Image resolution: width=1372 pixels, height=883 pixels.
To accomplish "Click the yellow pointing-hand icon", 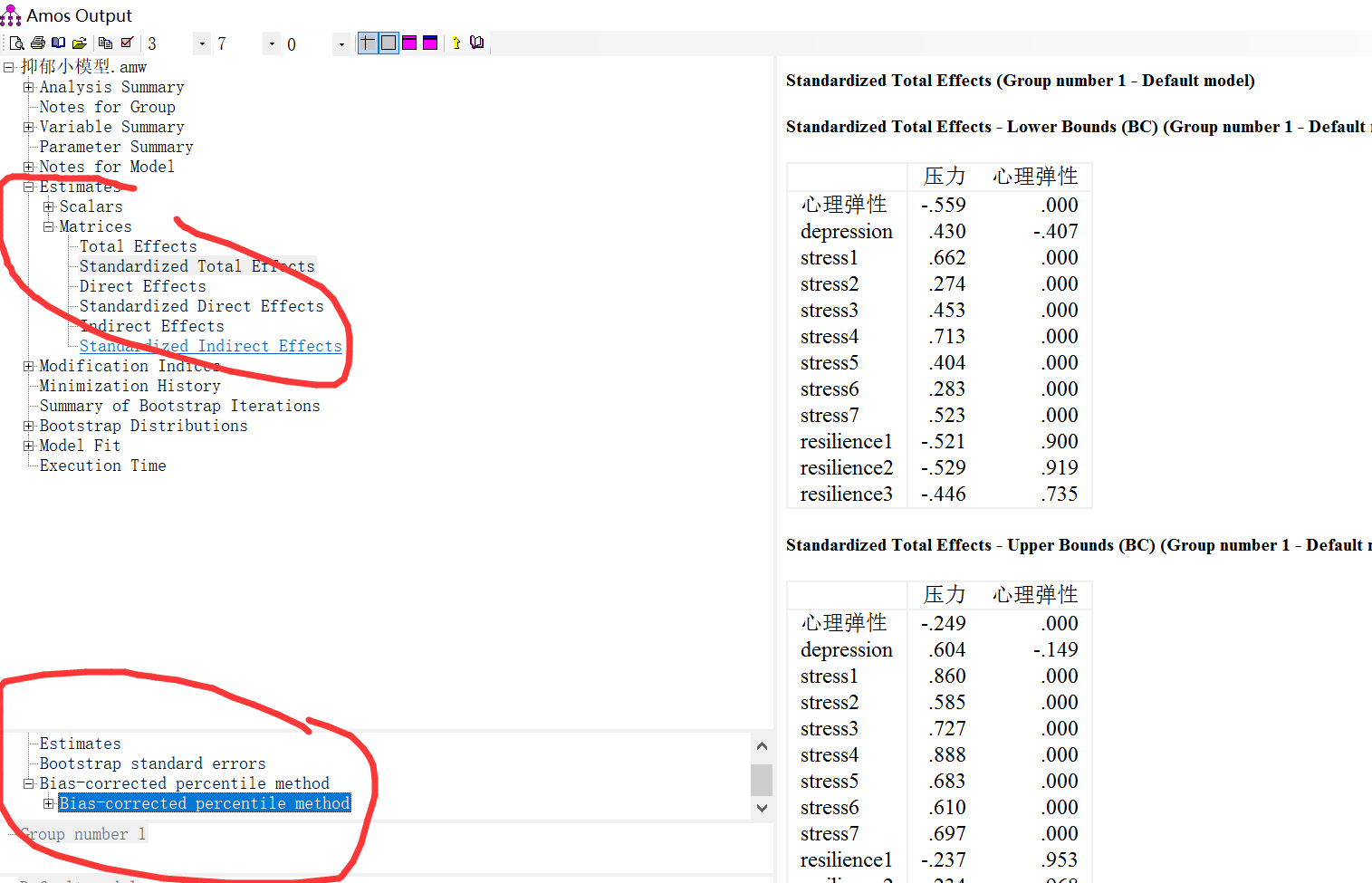I will [x=456, y=43].
